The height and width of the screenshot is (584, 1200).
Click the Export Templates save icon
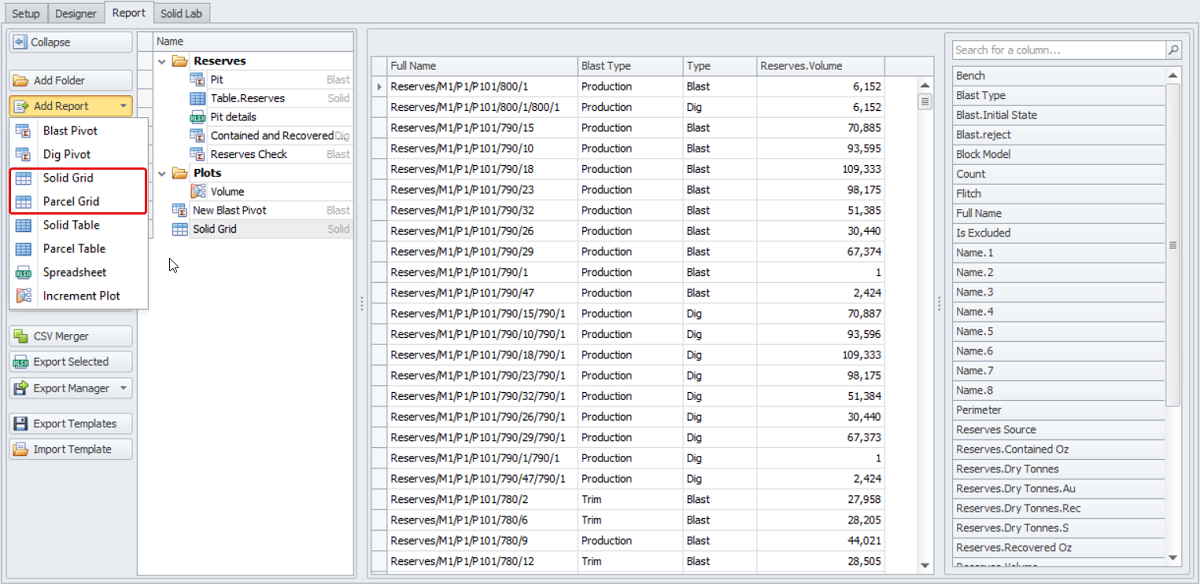coord(21,424)
